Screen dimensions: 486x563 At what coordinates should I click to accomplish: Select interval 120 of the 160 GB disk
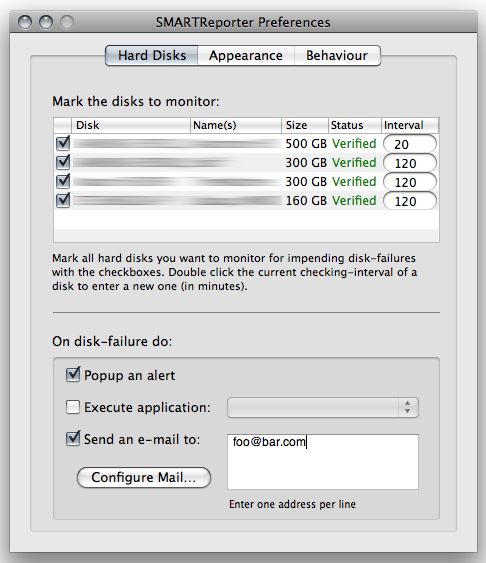410,201
